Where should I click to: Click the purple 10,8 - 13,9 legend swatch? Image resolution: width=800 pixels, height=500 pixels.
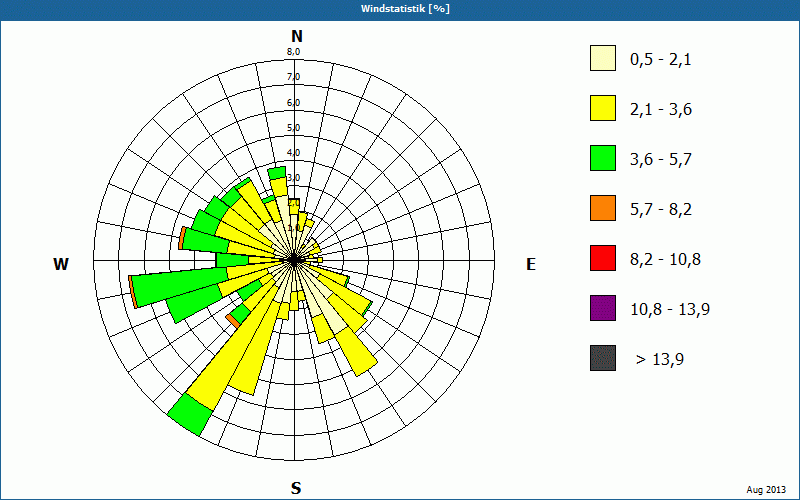tap(603, 308)
